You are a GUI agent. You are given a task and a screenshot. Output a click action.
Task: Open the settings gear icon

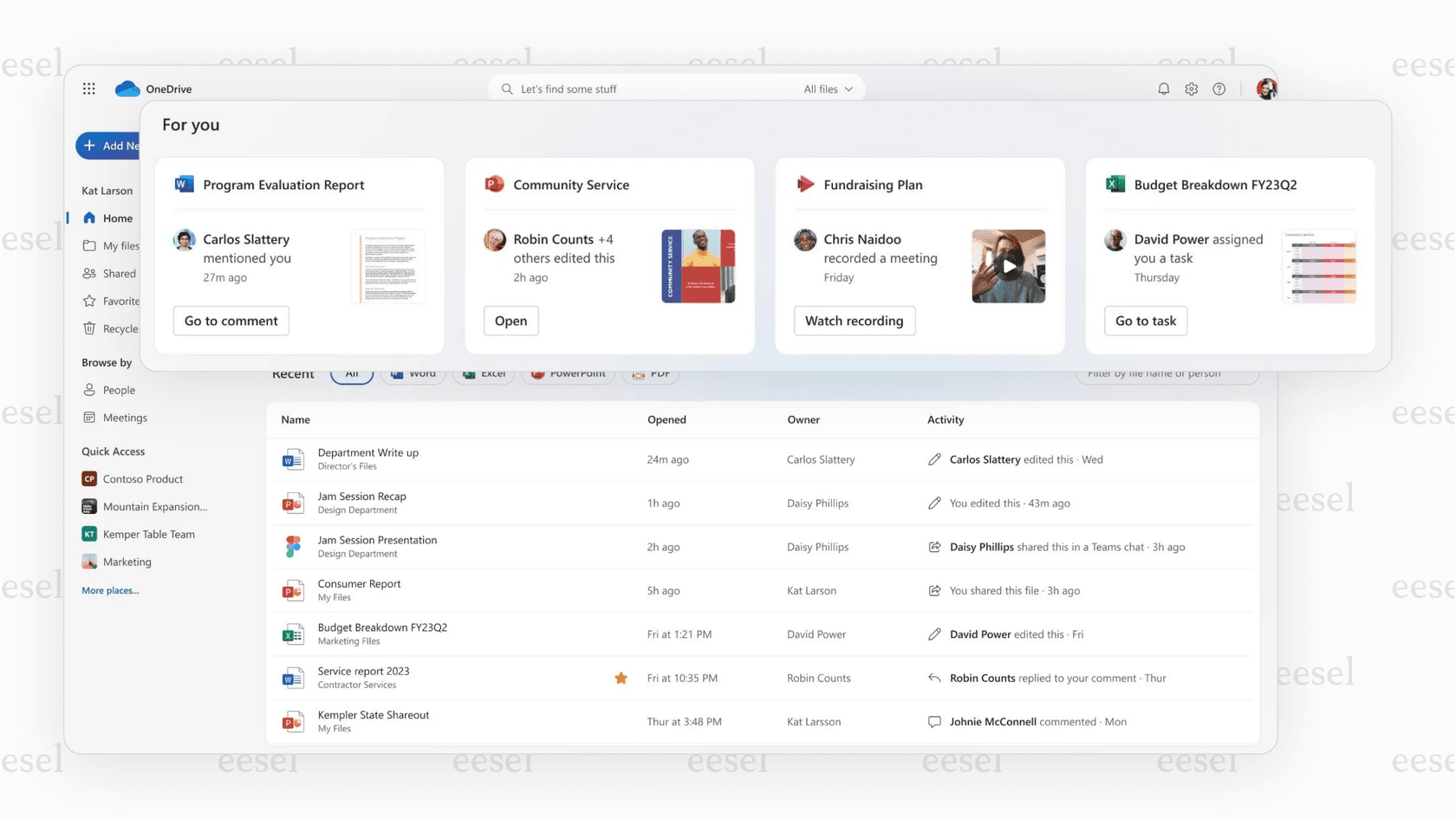click(1191, 88)
